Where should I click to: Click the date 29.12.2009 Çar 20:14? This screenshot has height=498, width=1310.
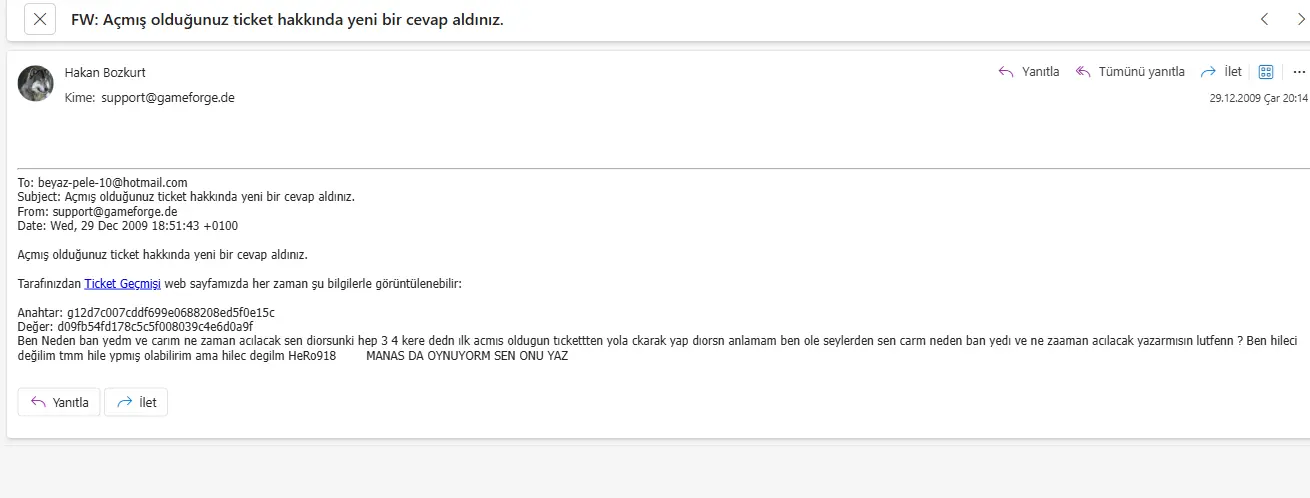(x=1258, y=99)
